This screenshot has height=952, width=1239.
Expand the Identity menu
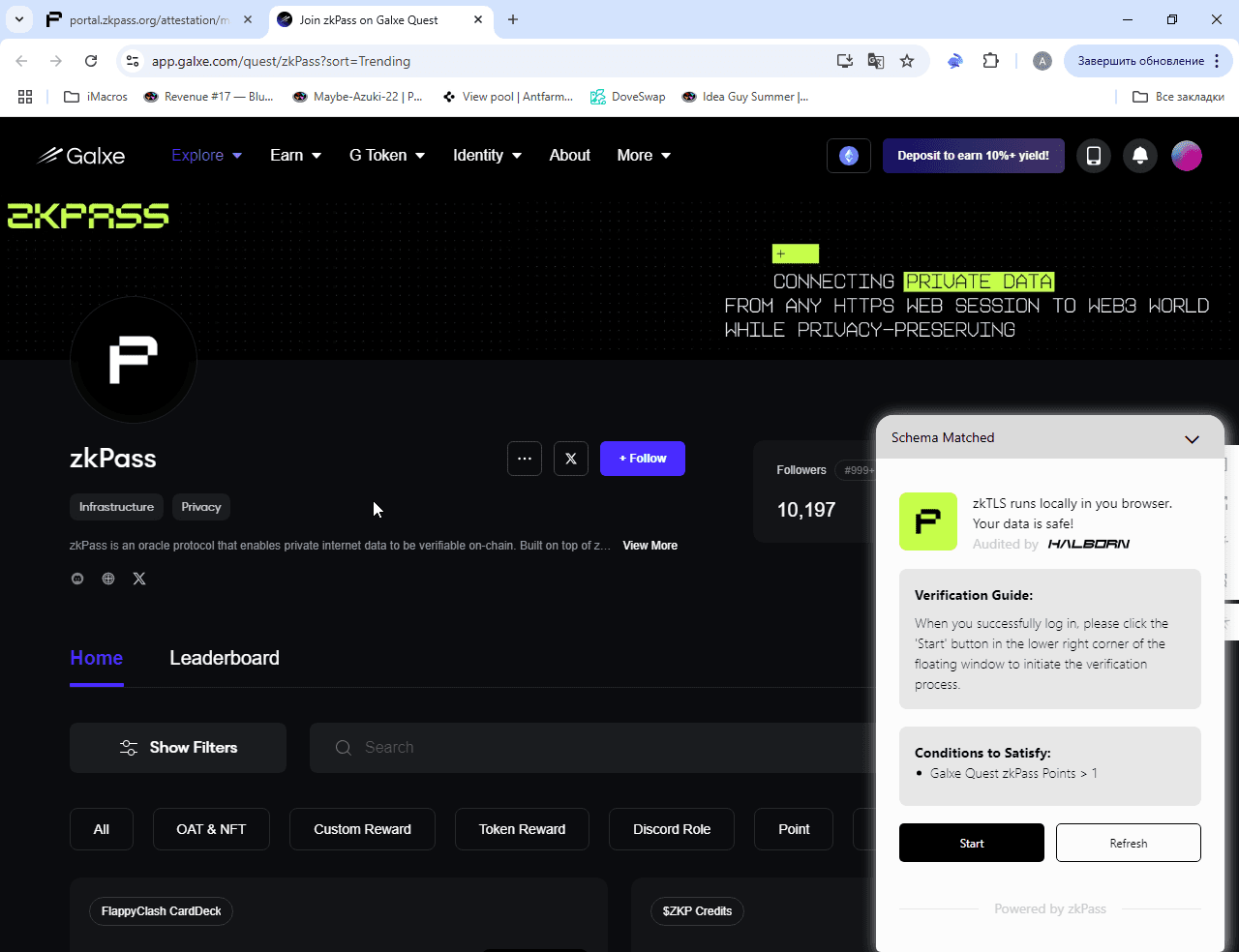click(x=487, y=155)
